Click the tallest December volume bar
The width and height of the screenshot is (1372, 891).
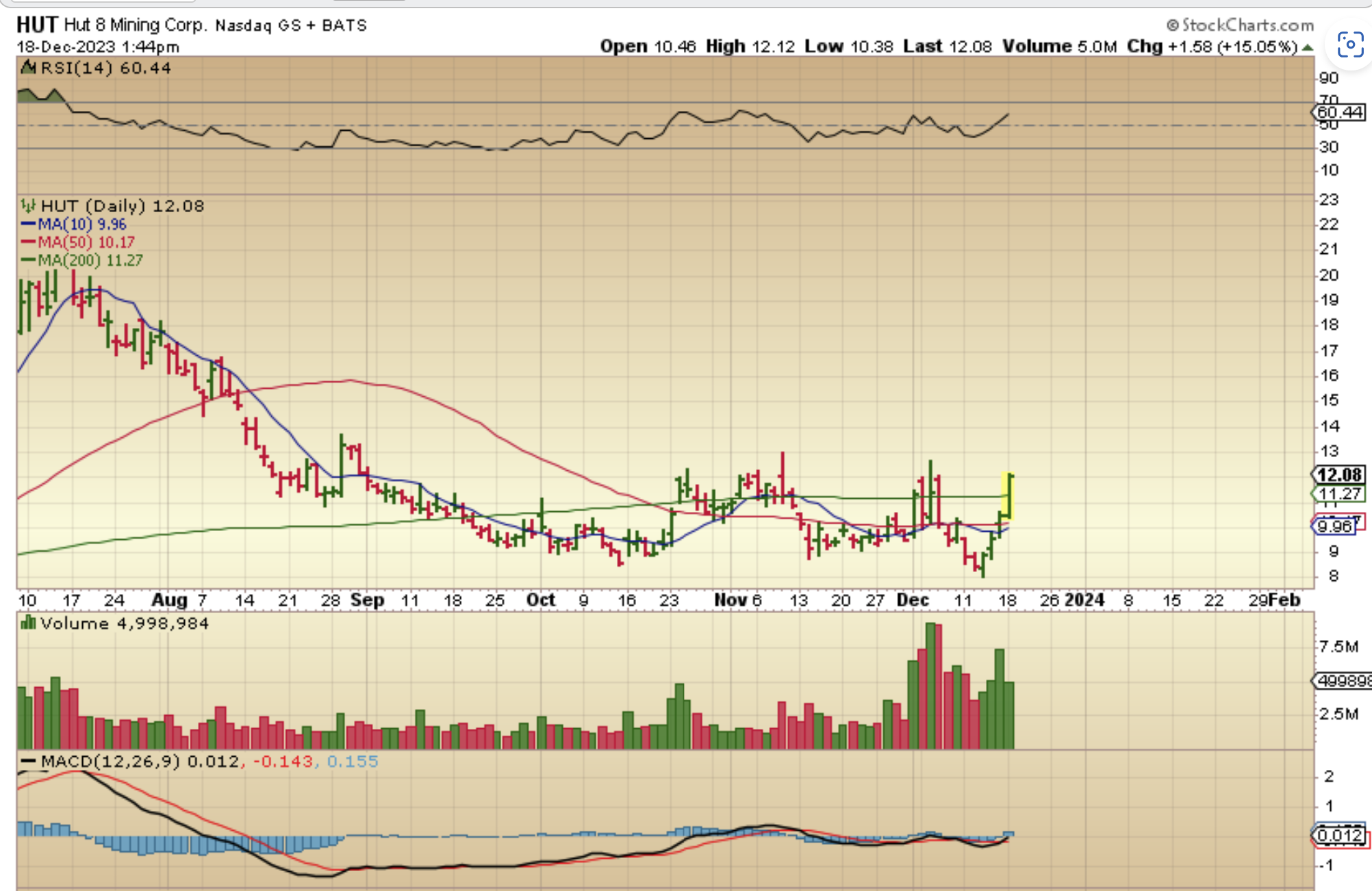[x=930, y=684]
